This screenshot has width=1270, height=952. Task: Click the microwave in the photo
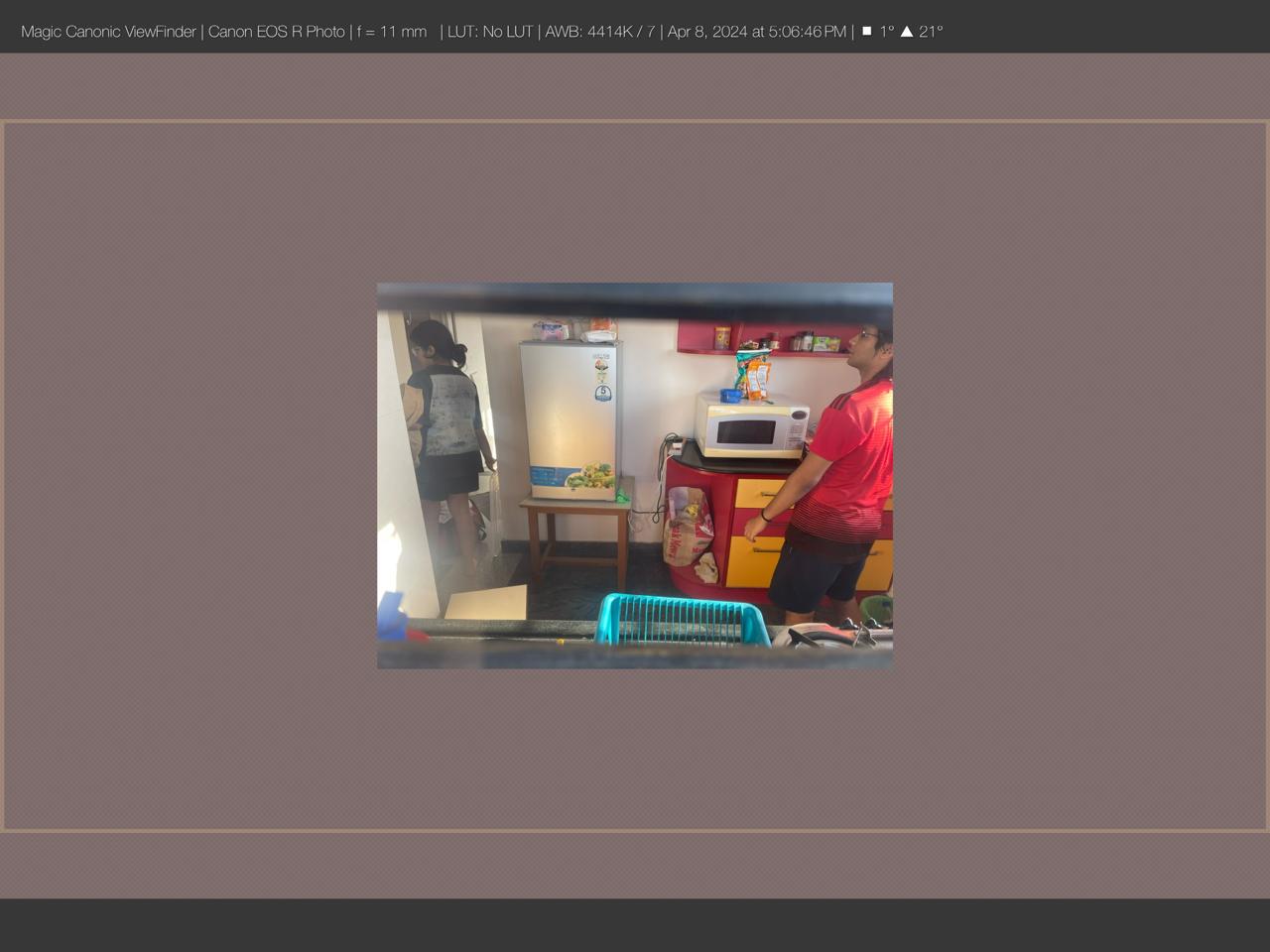[x=751, y=430]
